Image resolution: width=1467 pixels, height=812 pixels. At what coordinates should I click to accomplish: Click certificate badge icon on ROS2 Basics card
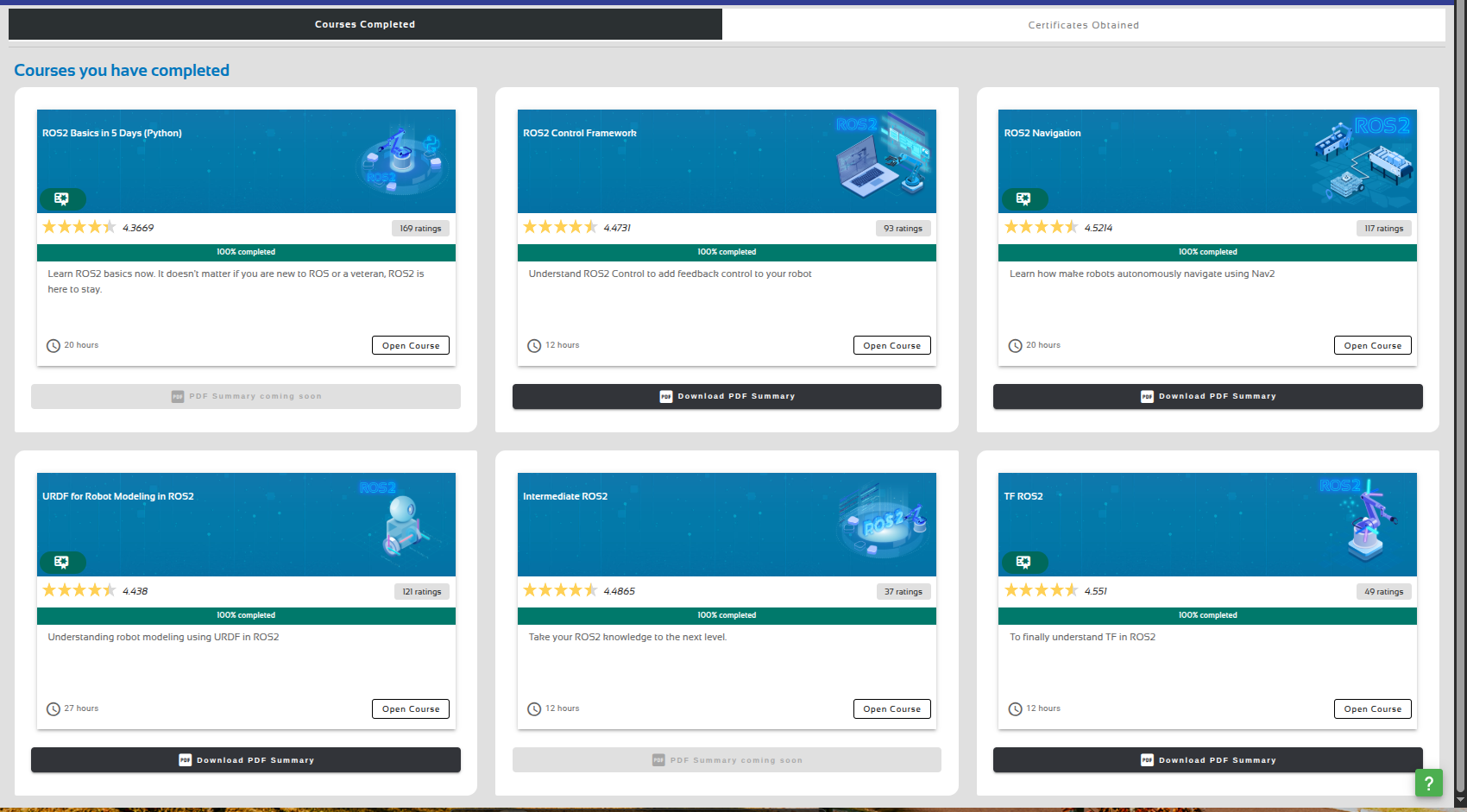pos(62,198)
